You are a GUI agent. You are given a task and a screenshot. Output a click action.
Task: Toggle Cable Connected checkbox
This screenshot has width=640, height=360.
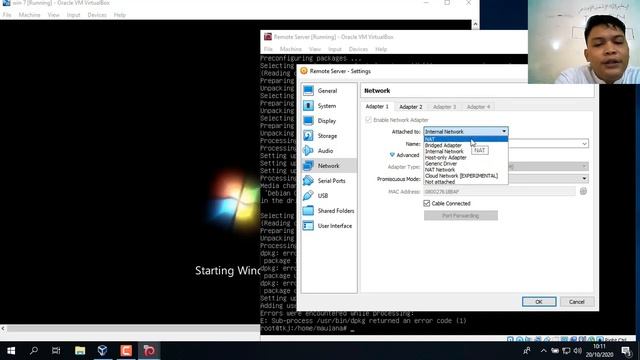pyautogui.click(x=427, y=203)
